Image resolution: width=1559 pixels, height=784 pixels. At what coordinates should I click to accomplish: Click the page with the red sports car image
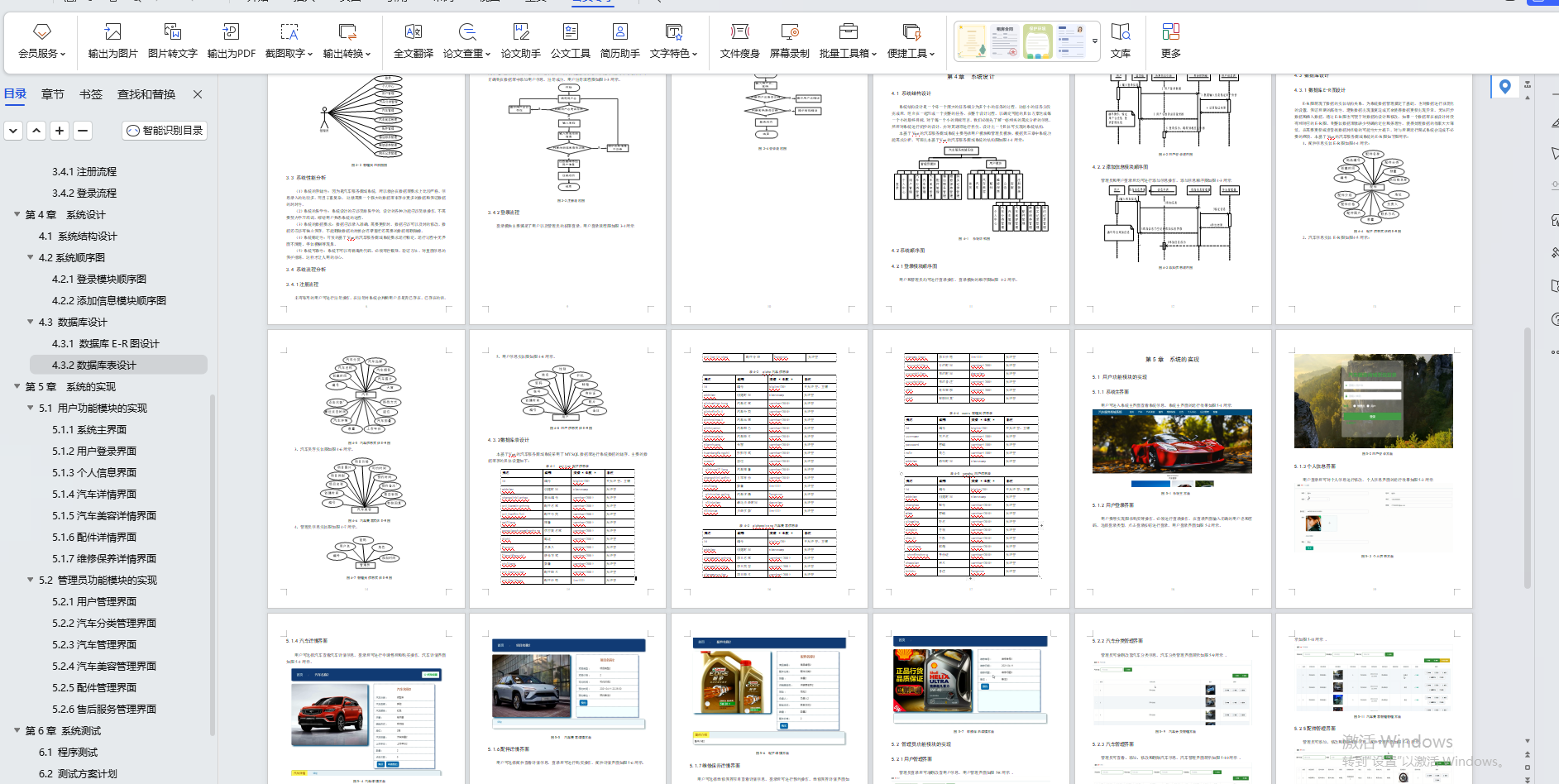(x=1173, y=469)
